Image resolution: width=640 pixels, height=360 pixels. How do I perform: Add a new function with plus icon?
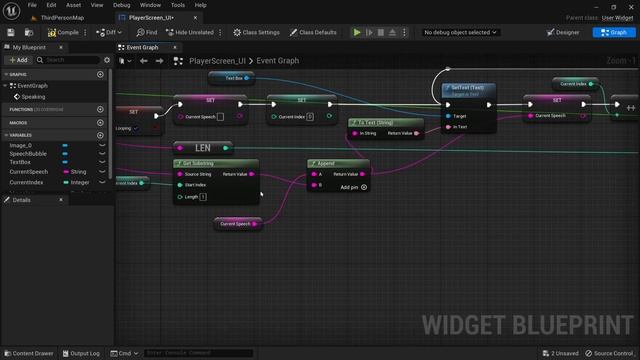[100, 109]
